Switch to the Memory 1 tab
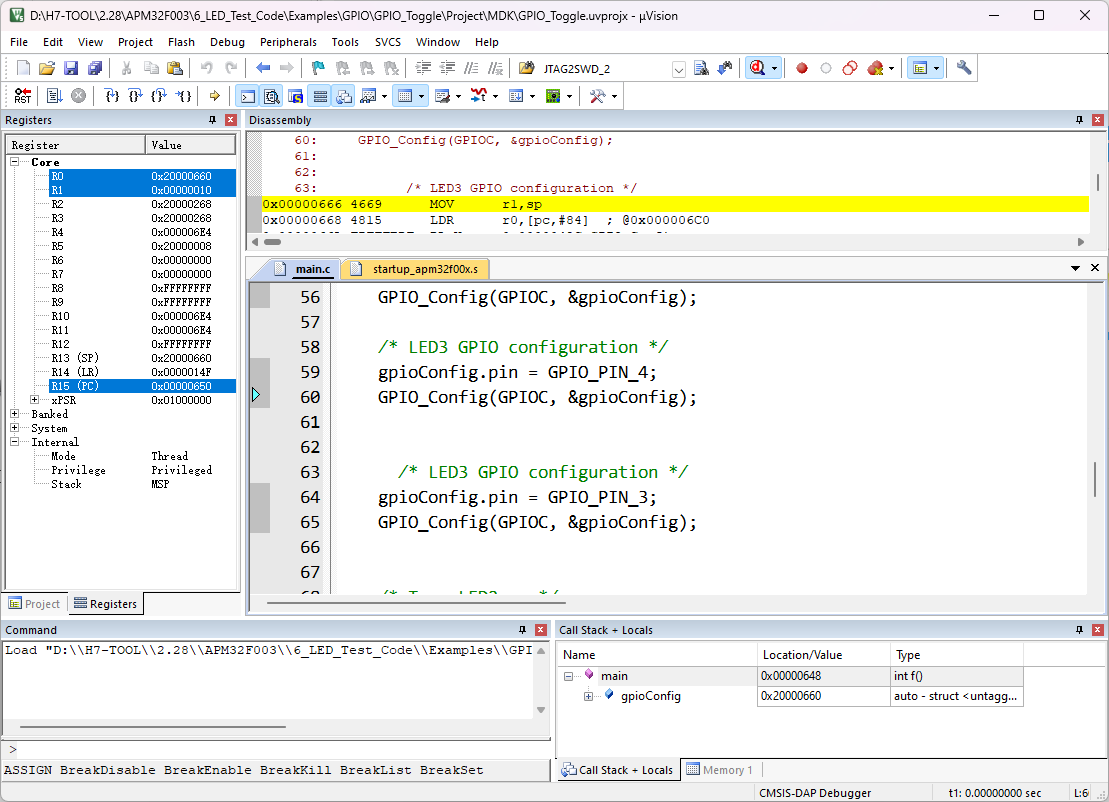 [x=720, y=770]
